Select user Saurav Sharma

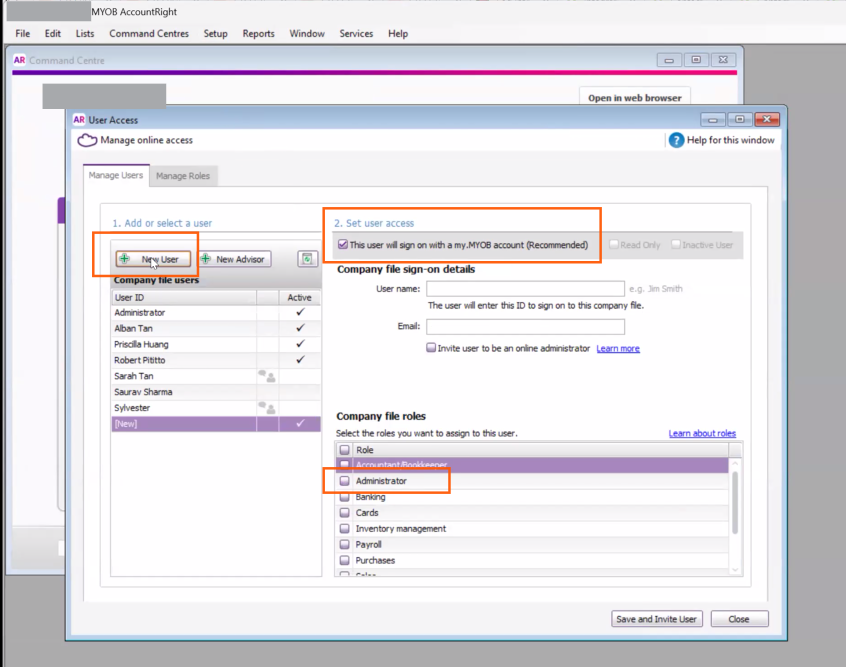(216, 392)
